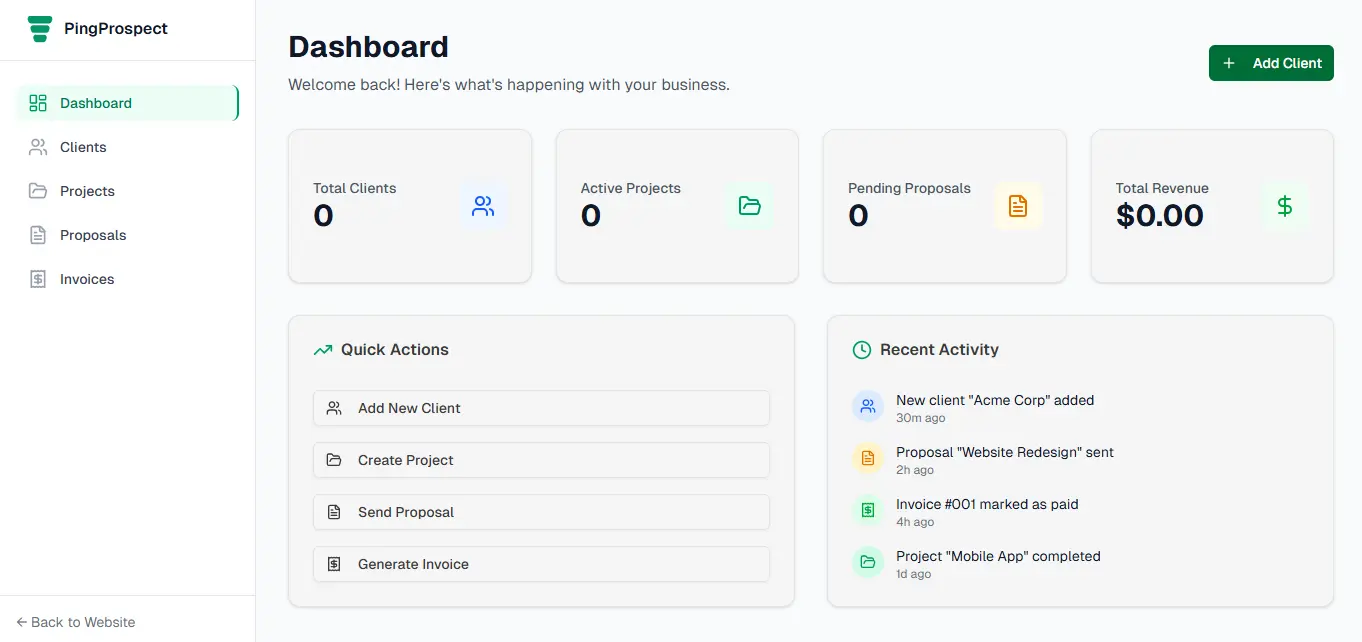This screenshot has width=1362, height=642.
Task: Click the Send Proposal quick action
Action: click(x=541, y=511)
